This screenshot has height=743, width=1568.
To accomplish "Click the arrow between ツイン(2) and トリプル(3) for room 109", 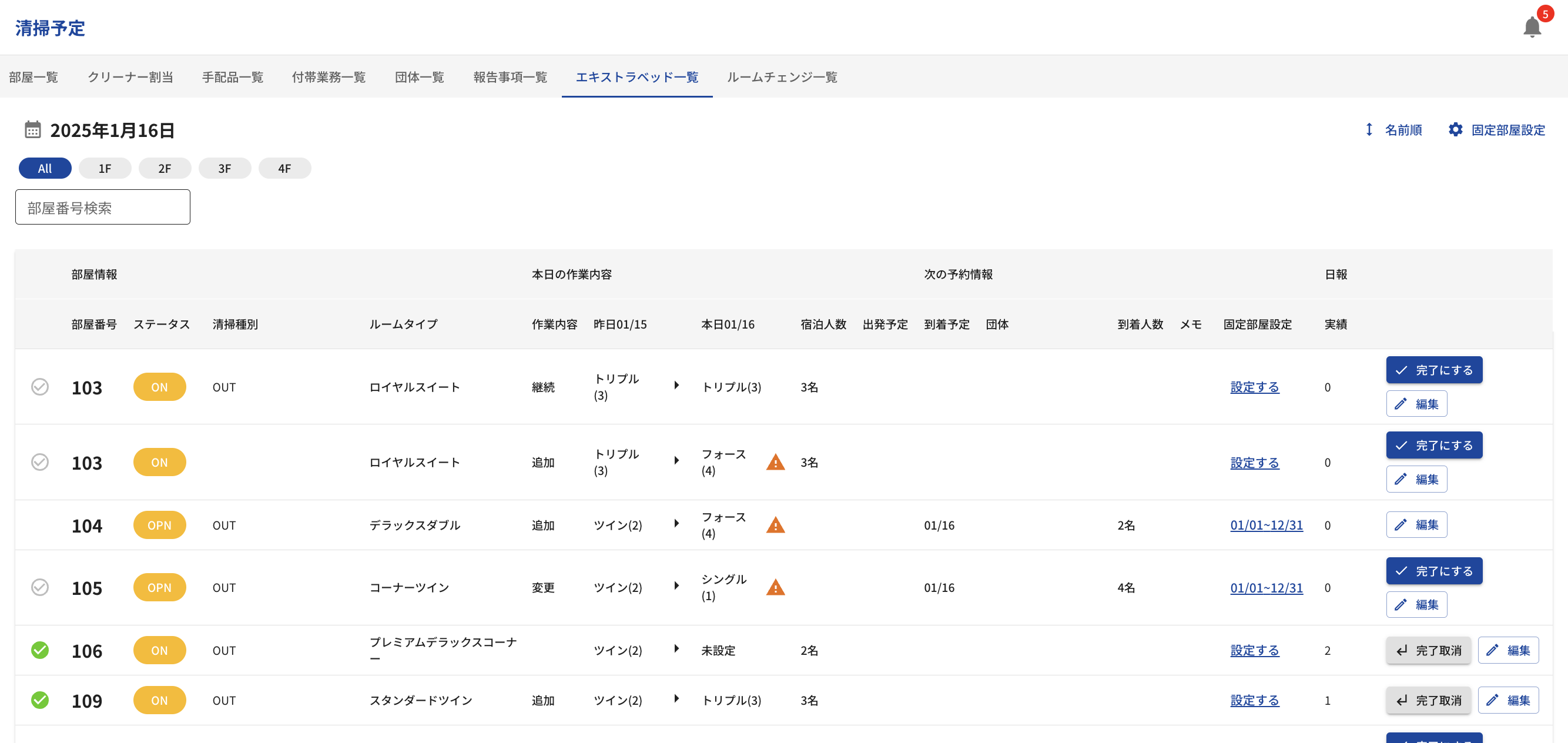I will tap(676, 698).
